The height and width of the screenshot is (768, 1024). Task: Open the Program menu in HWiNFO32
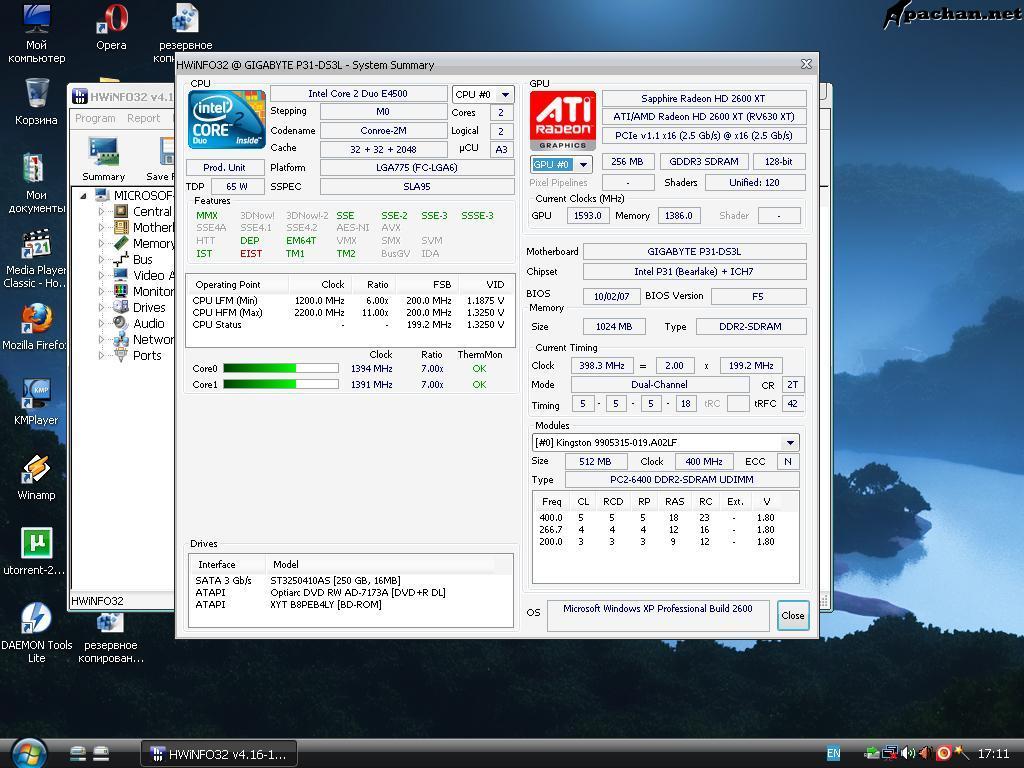95,118
